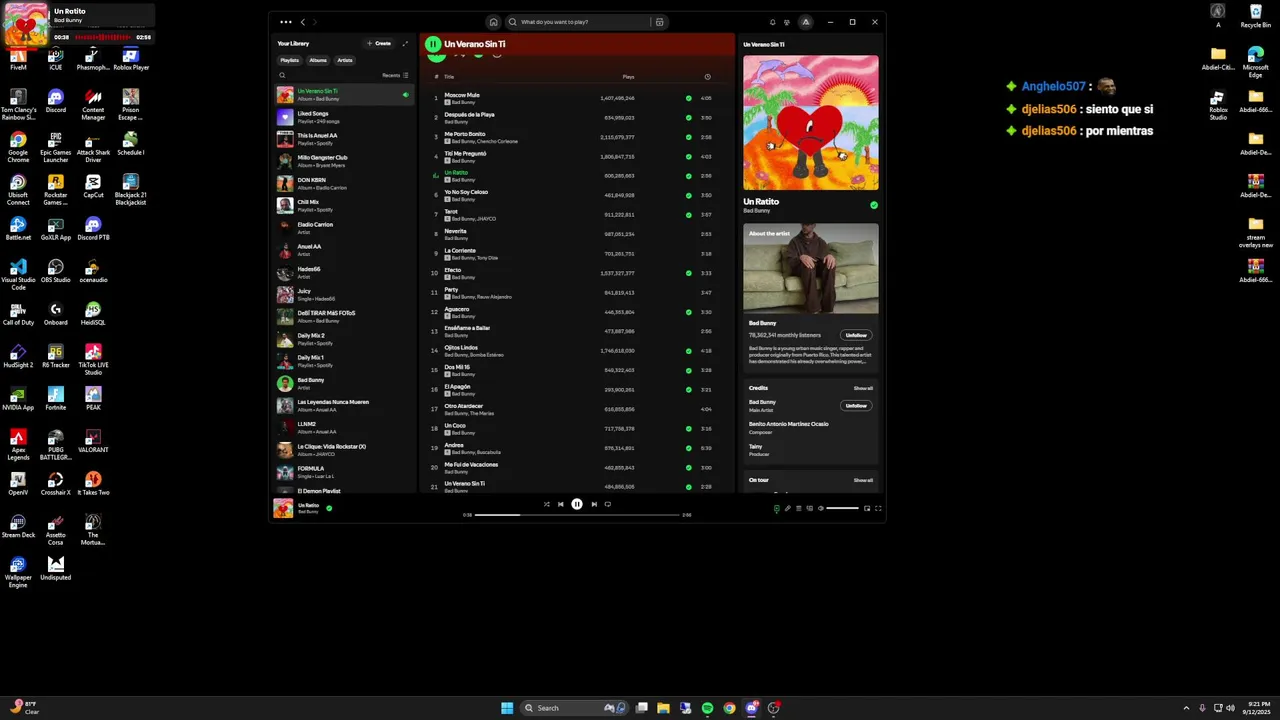The image size is (1280, 720).
Task: Adjust the Spotify volume slider
Action: (842, 508)
